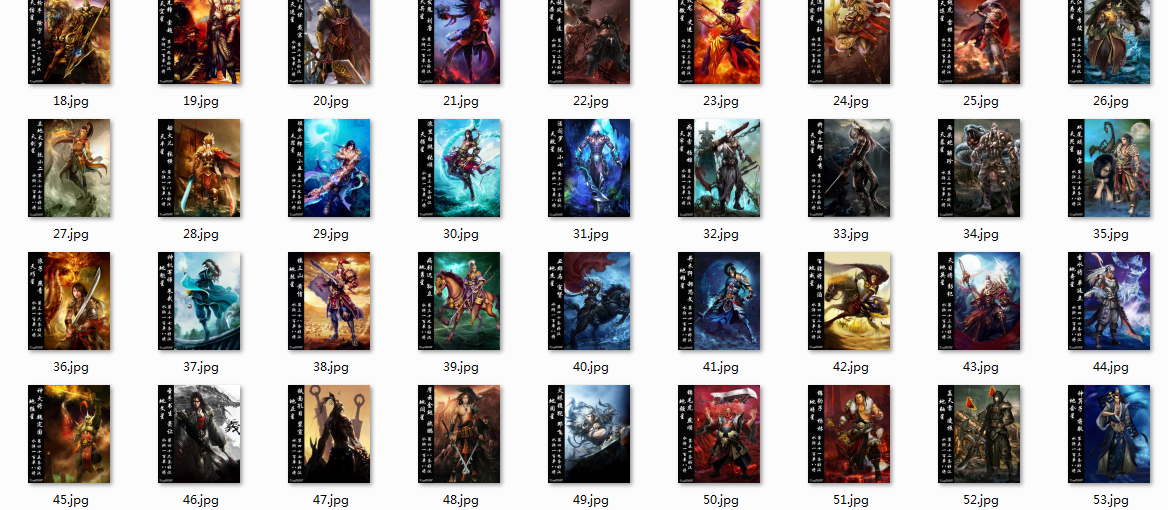Select the thumbnail of 52.jpg
This screenshot has width=1168, height=510.
979,434
